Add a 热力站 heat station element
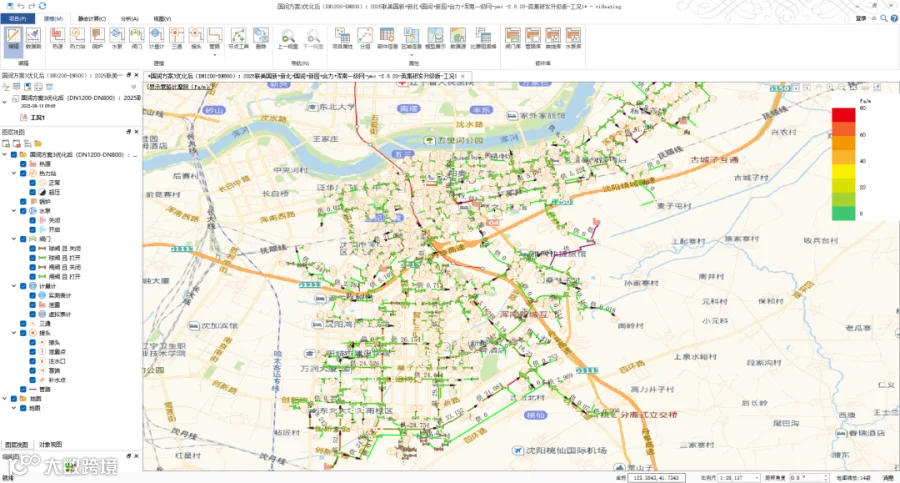Screen dimensions: 900x483 tap(77, 38)
